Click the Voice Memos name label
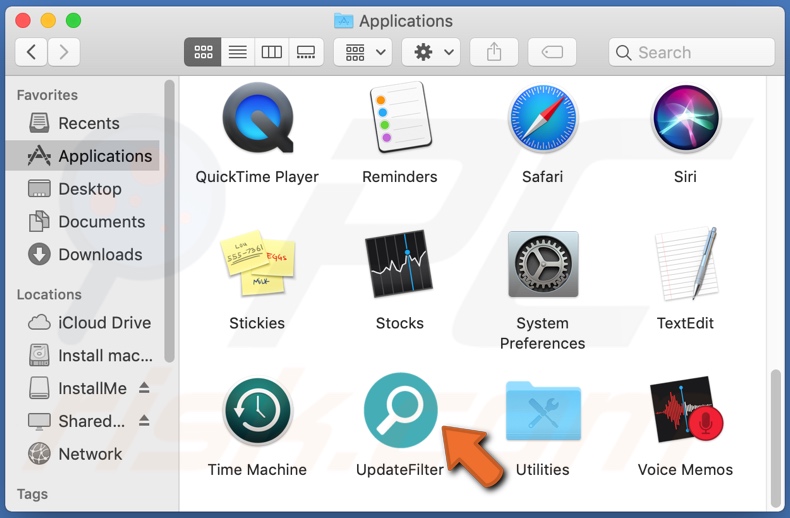790x518 pixels. [685, 470]
